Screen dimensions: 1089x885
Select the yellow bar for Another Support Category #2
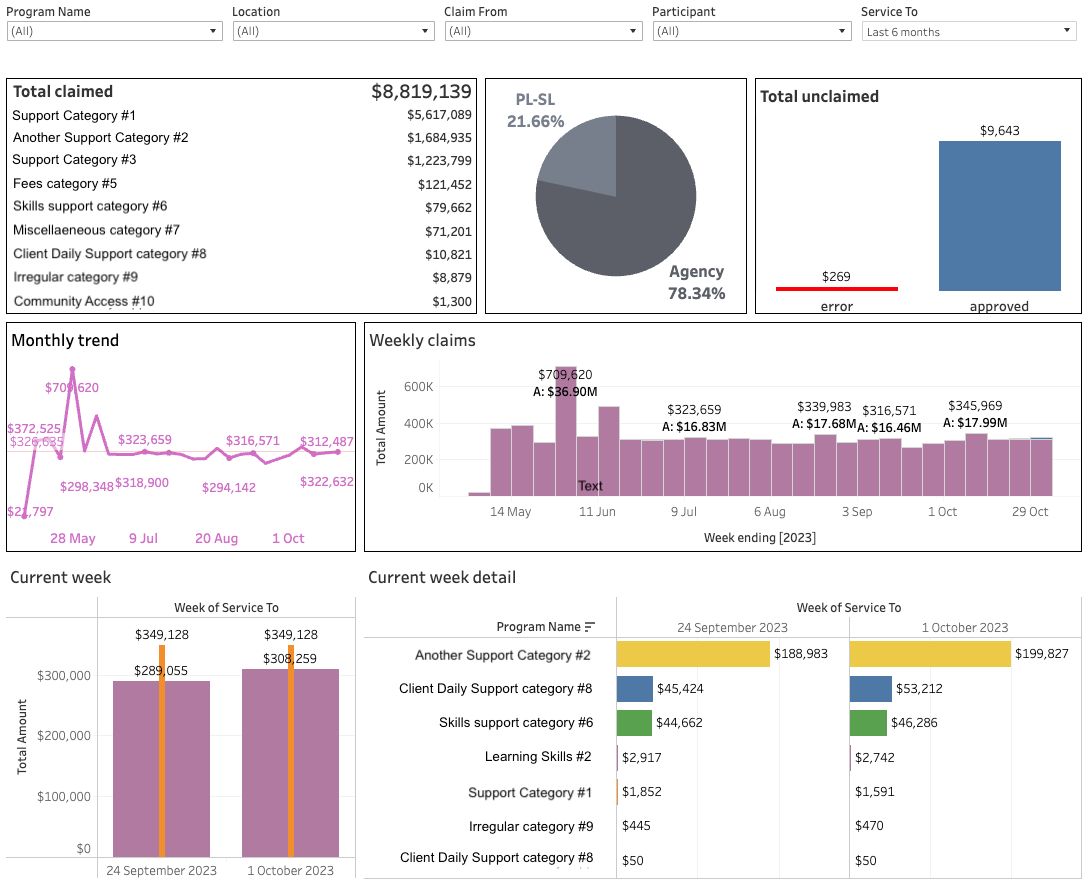coord(690,653)
